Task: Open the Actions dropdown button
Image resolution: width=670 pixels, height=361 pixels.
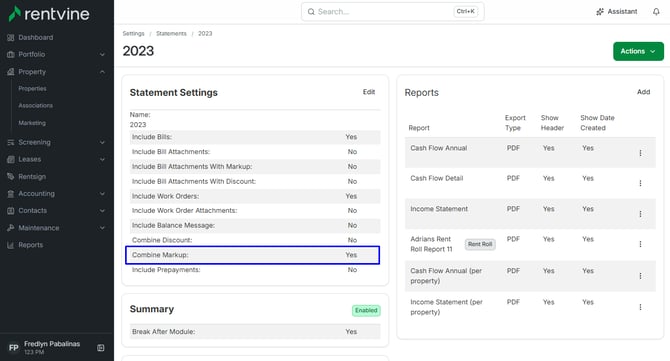Action: tap(638, 51)
